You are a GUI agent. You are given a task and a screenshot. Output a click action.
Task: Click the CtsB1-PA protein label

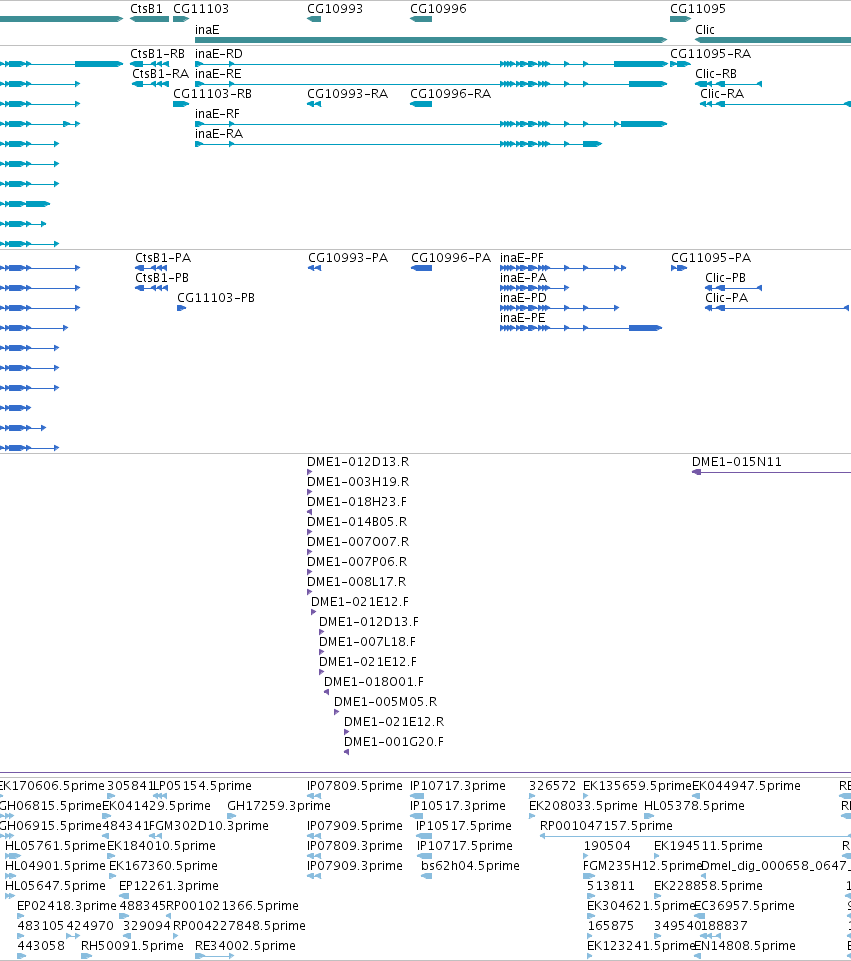pyautogui.click(x=163, y=258)
